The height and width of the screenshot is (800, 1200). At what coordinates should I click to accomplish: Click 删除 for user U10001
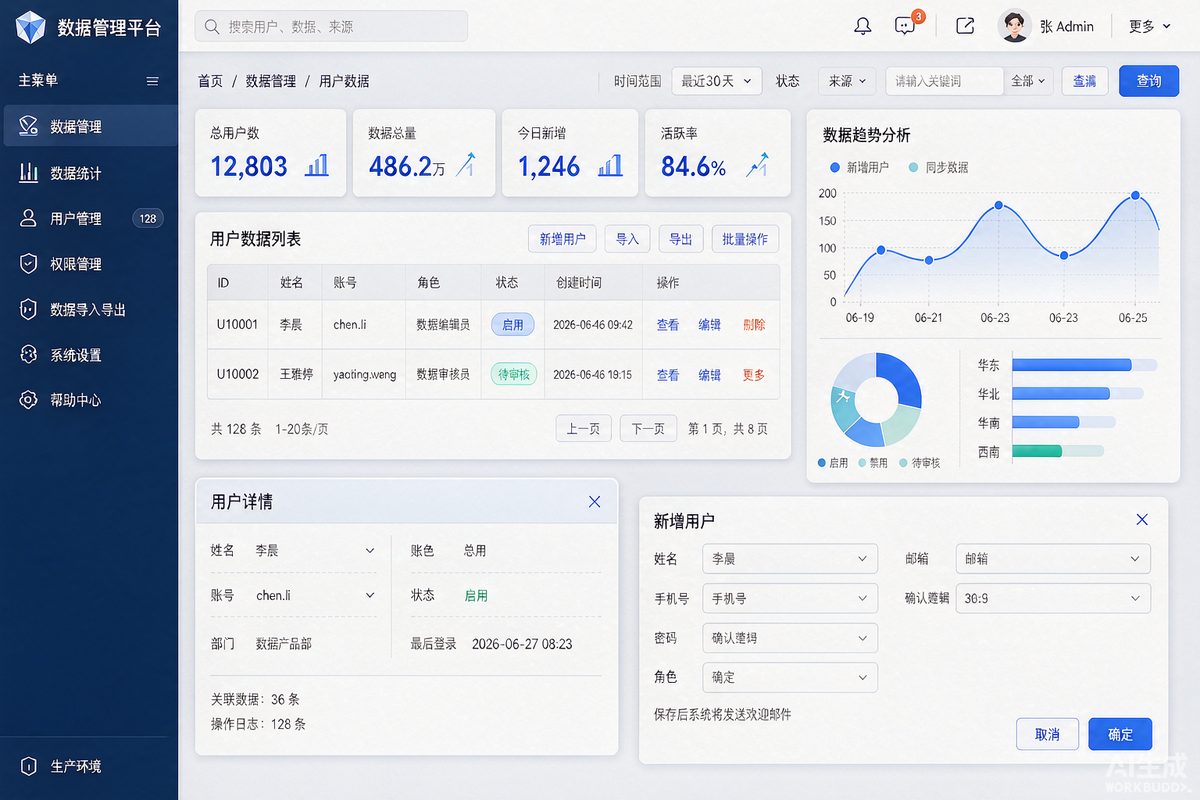754,324
